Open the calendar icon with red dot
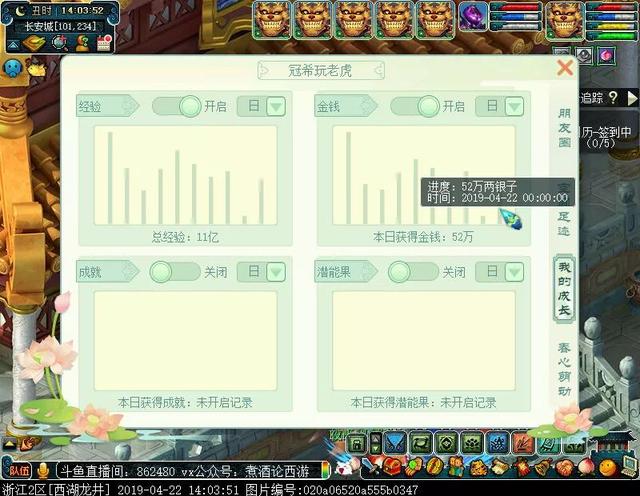The width and height of the screenshot is (640, 496). coord(104,43)
